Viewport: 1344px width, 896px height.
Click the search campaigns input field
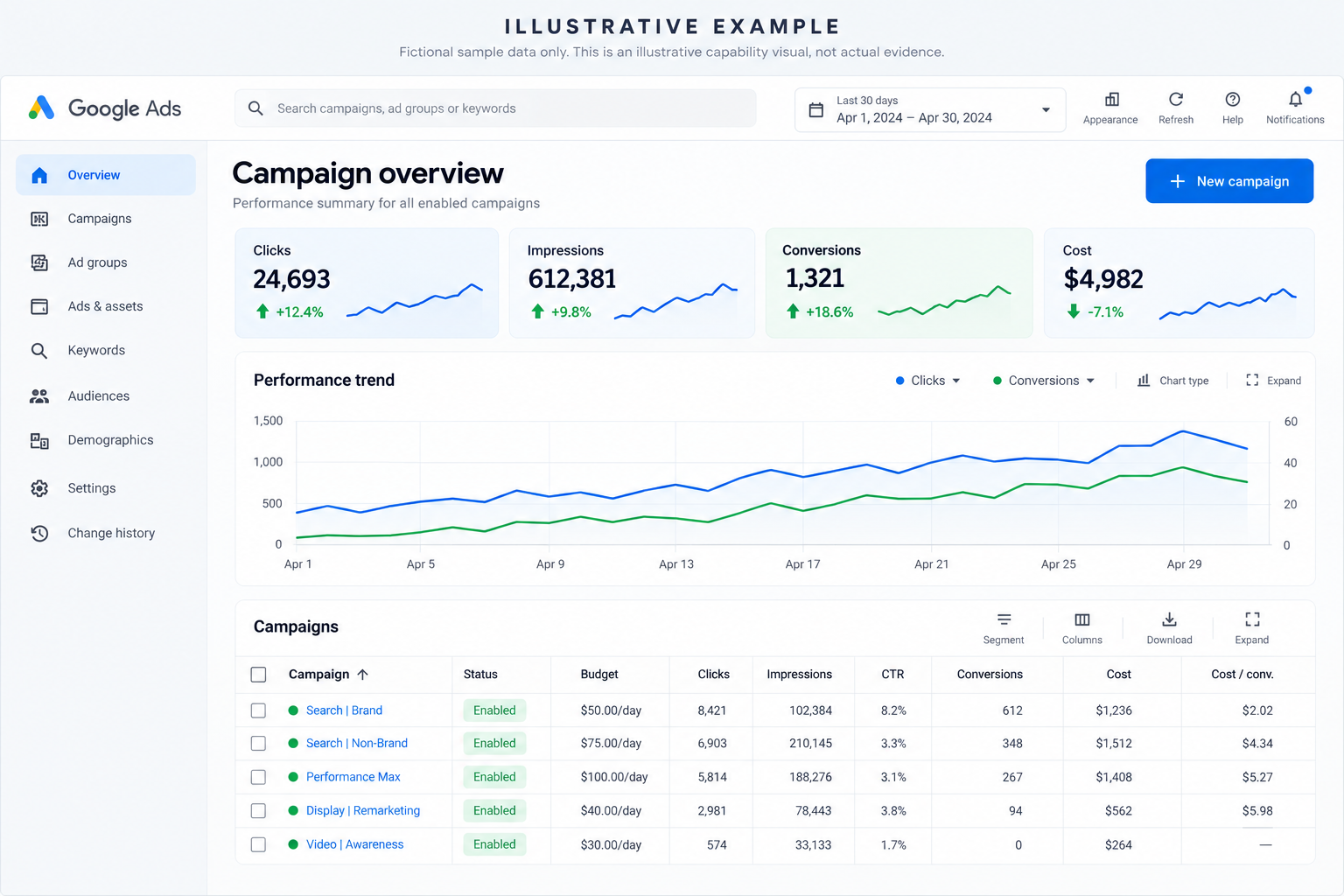tap(495, 108)
